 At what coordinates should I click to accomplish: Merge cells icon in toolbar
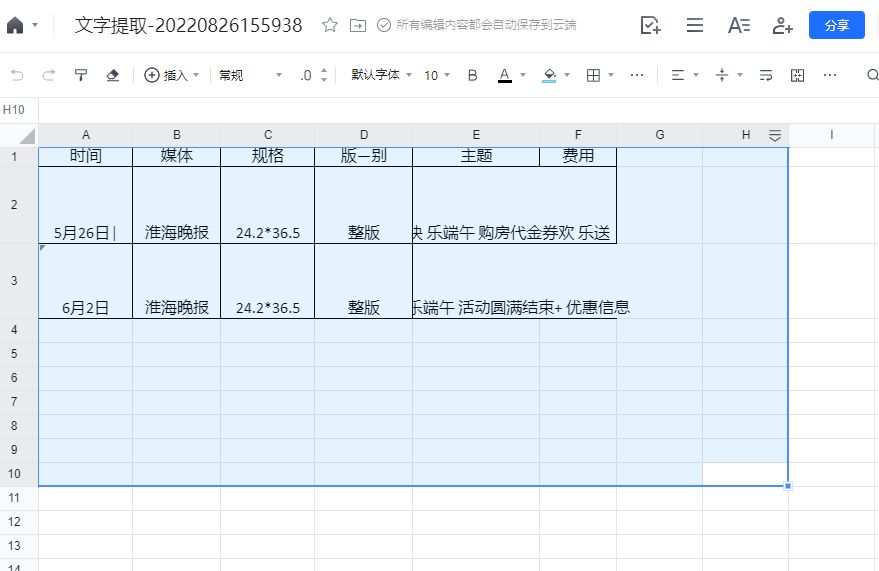(797, 75)
